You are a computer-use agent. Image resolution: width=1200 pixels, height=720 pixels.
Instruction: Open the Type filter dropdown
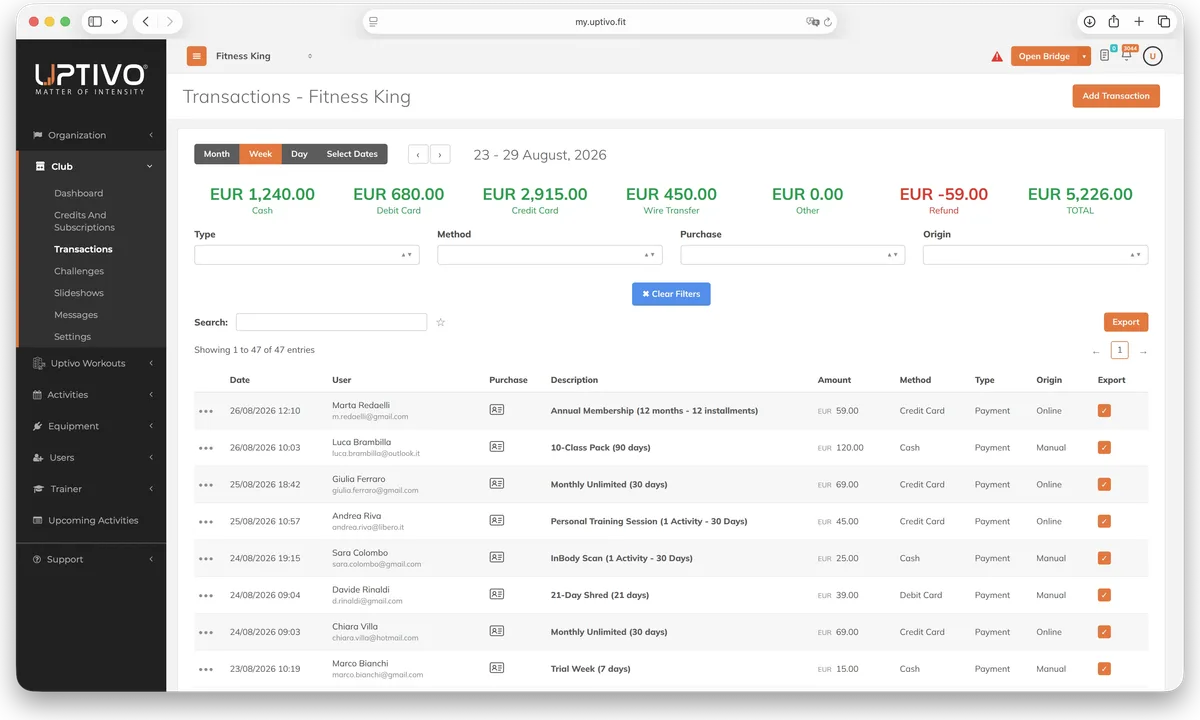pos(307,255)
